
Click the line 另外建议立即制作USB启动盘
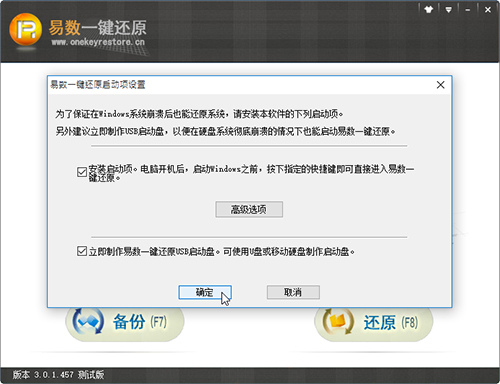[225, 131]
